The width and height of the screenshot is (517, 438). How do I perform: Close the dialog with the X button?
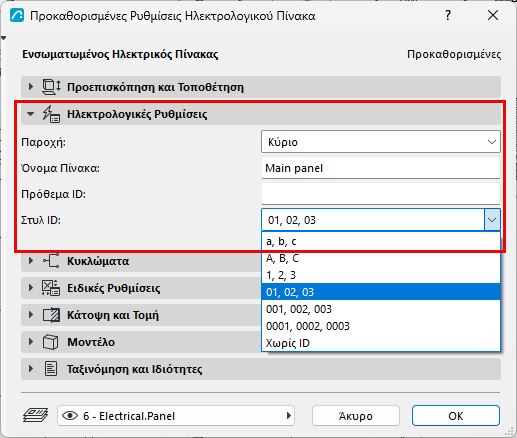(493, 15)
